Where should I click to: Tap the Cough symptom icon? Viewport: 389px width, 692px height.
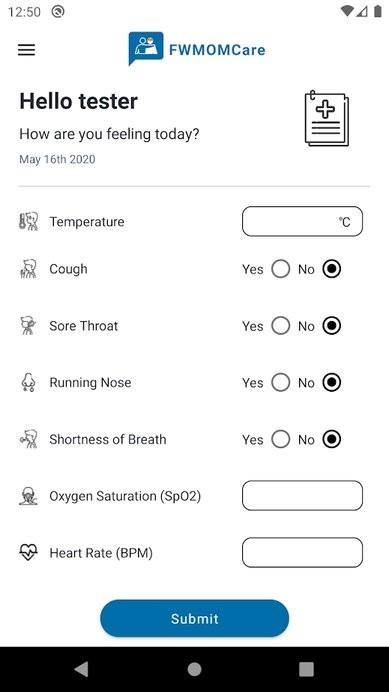29,269
